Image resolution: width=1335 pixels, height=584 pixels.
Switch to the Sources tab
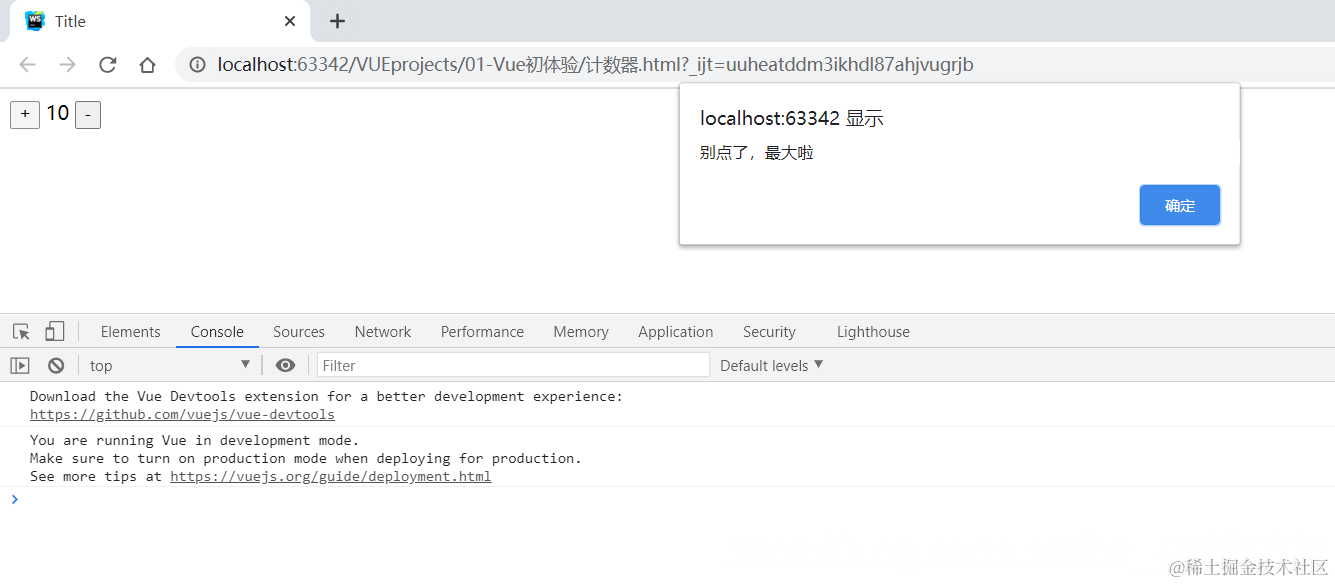pyautogui.click(x=299, y=332)
